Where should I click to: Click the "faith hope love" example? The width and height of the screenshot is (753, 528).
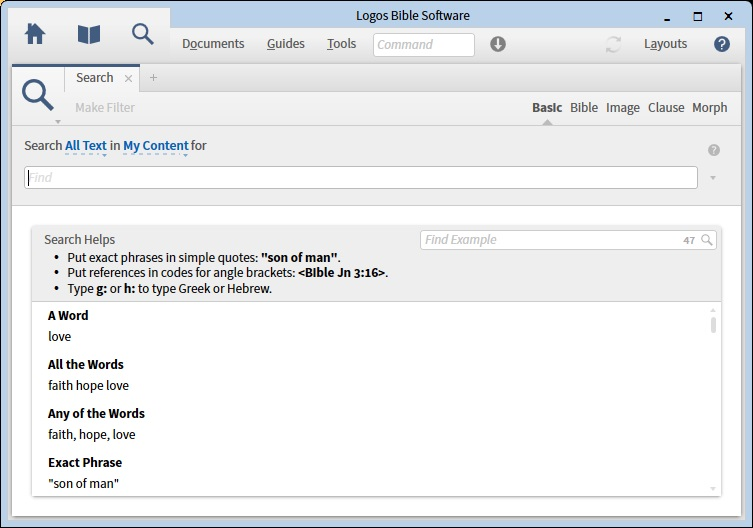88,386
